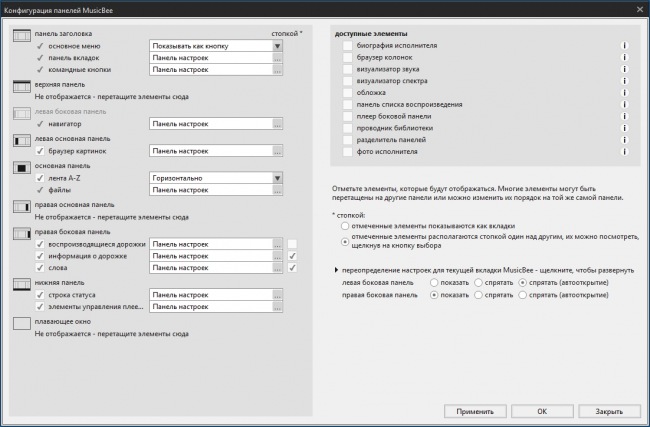Open settings button for браузер картинок
The image size is (650, 427).
click(x=277, y=151)
